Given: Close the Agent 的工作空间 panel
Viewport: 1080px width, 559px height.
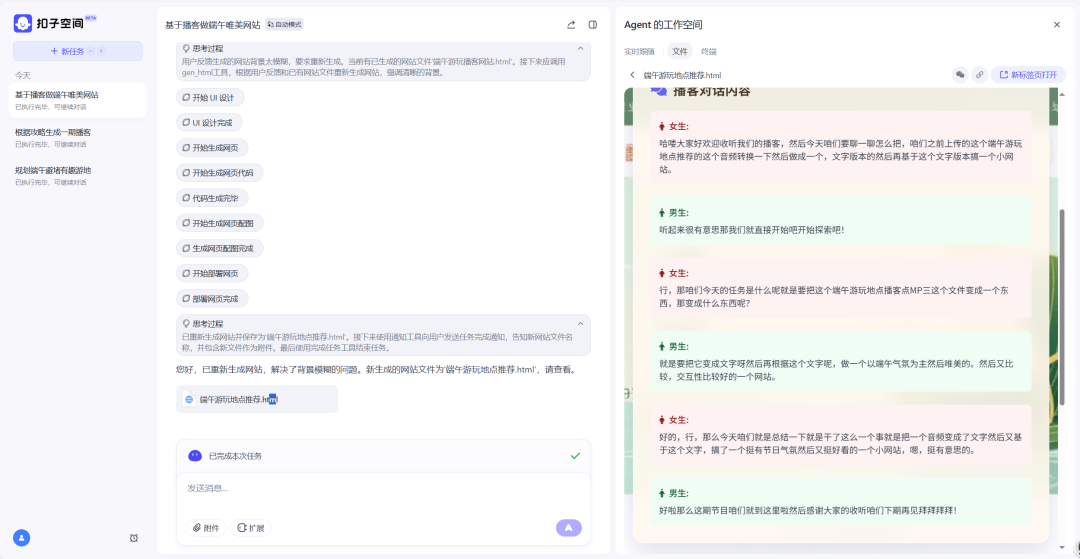Looking at the screenshot, I should tap(1057, 25).
